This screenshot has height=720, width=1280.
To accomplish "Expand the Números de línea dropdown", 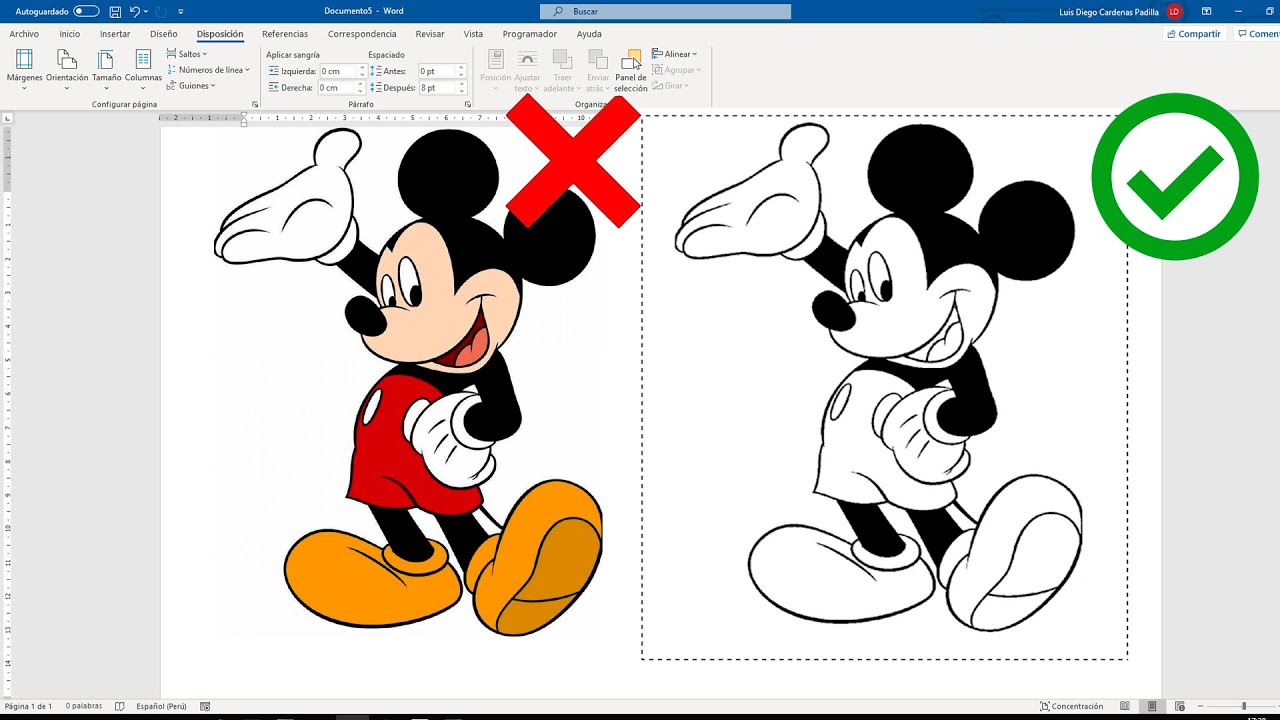I will tap(208, 70).
